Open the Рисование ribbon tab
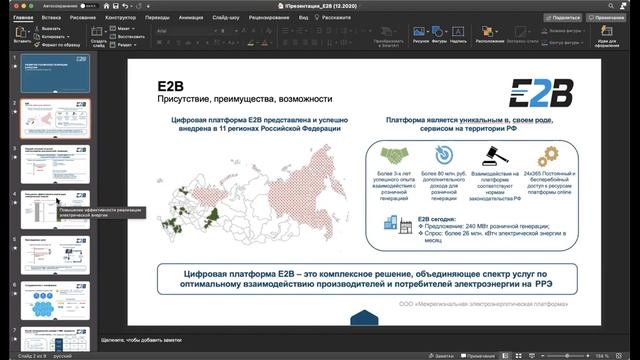Screen dimensions: 640x360 click(82, 18)
